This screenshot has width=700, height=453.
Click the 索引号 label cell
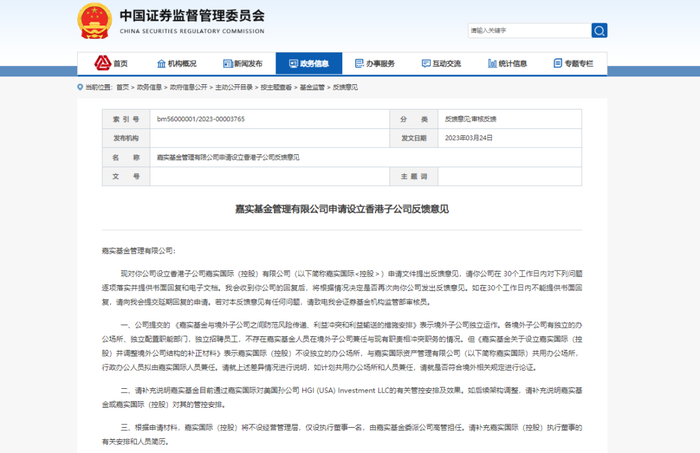coord(126,119)
